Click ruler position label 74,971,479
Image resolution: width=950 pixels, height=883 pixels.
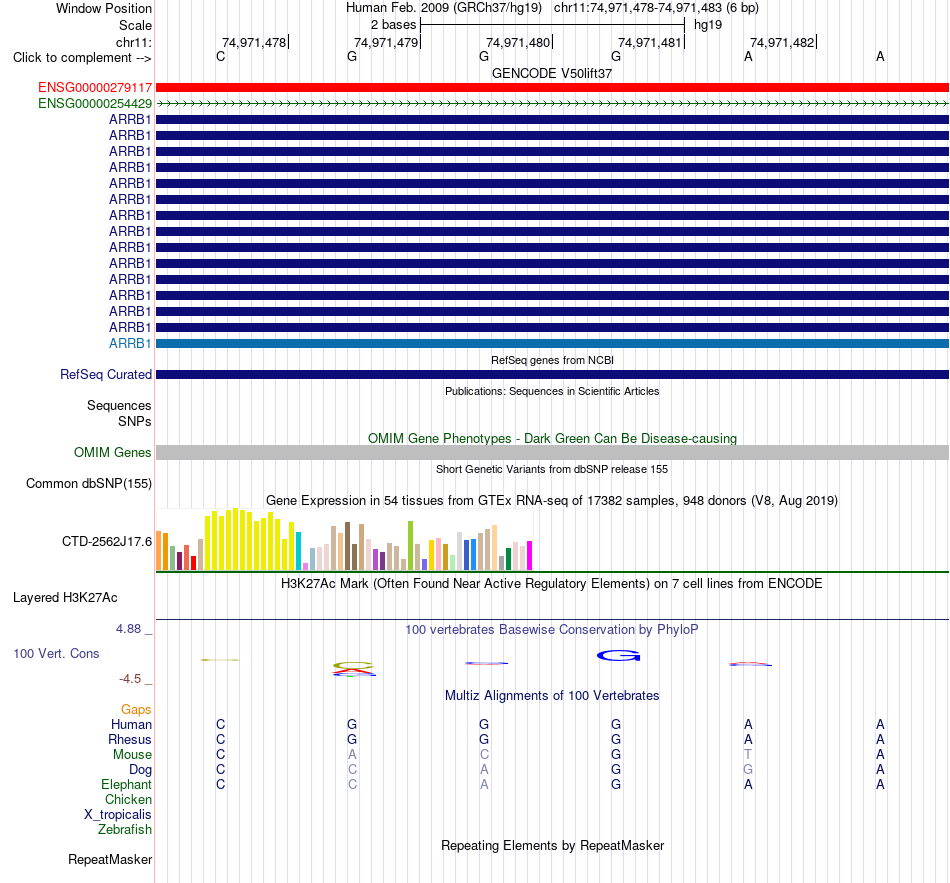click(x=386, y=42)
